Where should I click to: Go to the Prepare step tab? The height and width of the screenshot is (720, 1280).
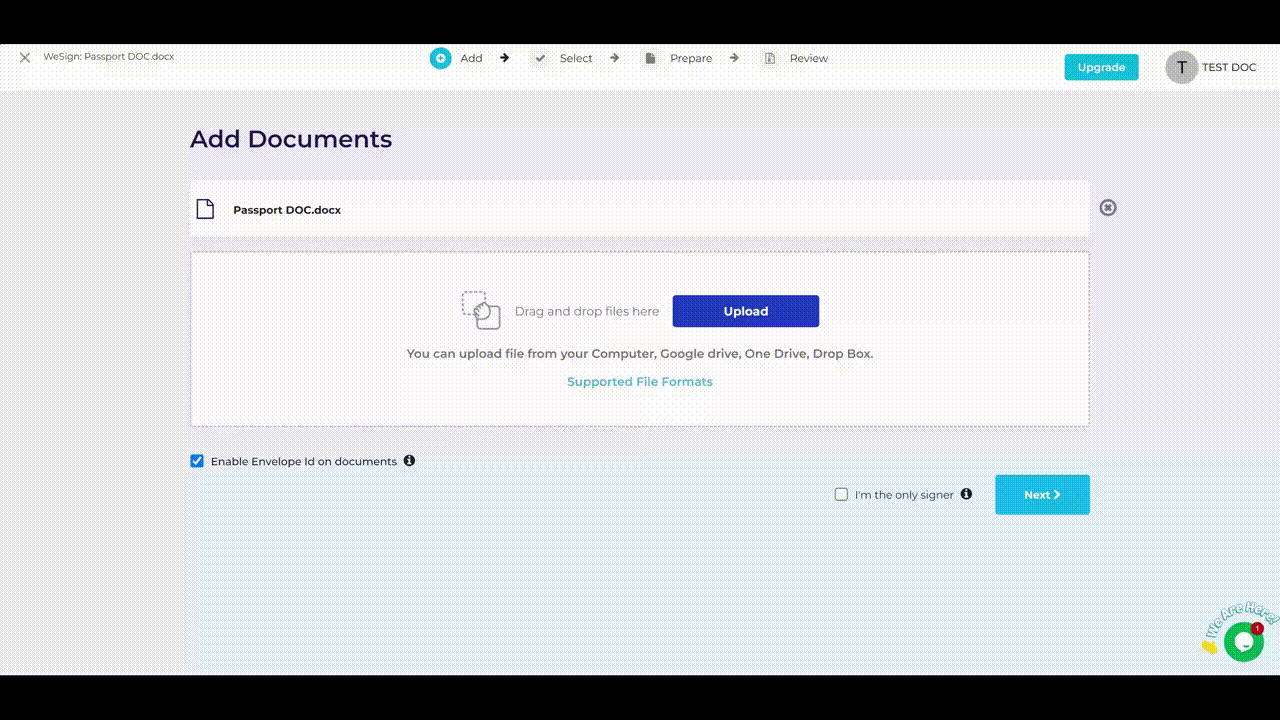click(691, 58)
